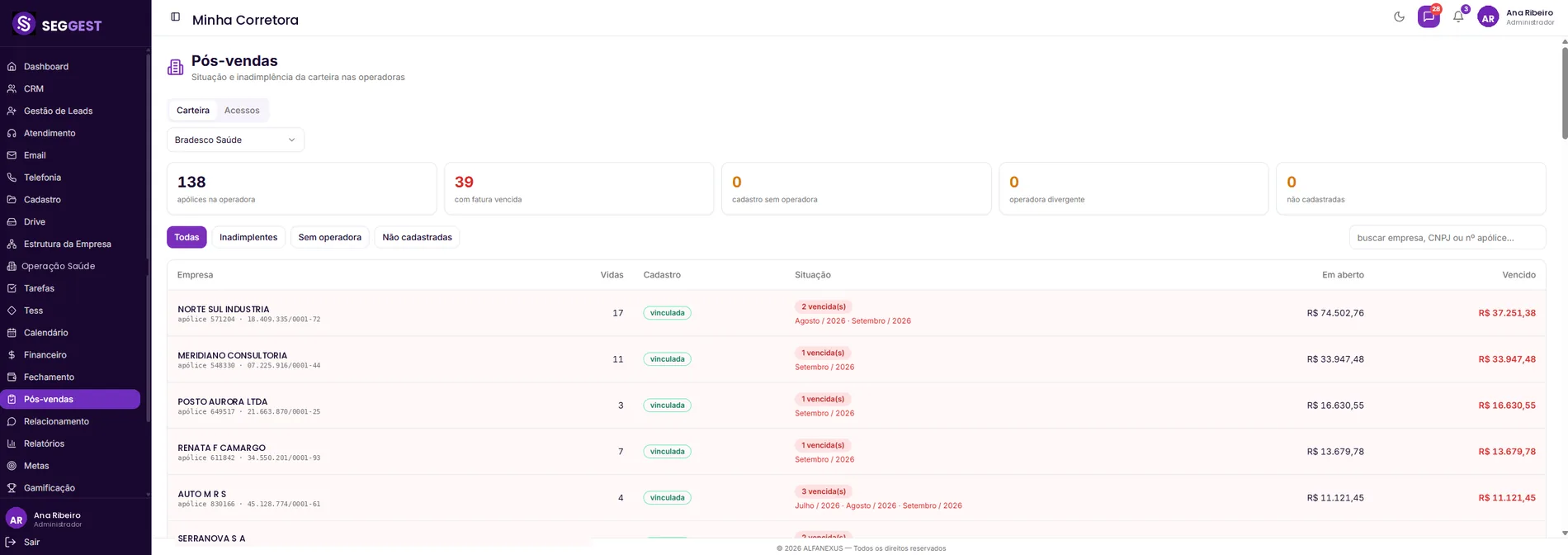Viewport: 1568px width, 555px height.
Task: Select the POSTO AURORA LTDA row
Action: coord(856,406)
